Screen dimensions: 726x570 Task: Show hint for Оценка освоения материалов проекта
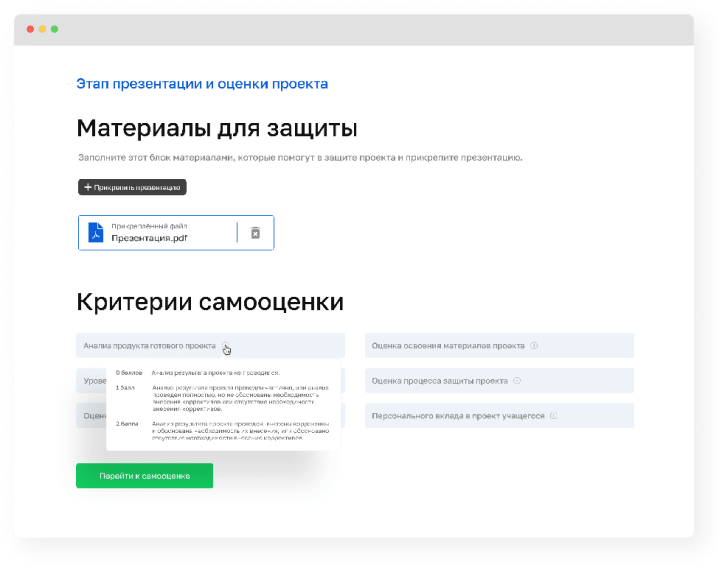point(534,346)
